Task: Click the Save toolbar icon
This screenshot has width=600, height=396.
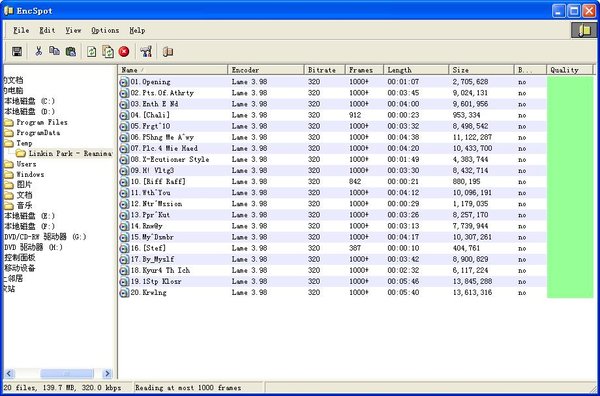Action: [17, 52]
